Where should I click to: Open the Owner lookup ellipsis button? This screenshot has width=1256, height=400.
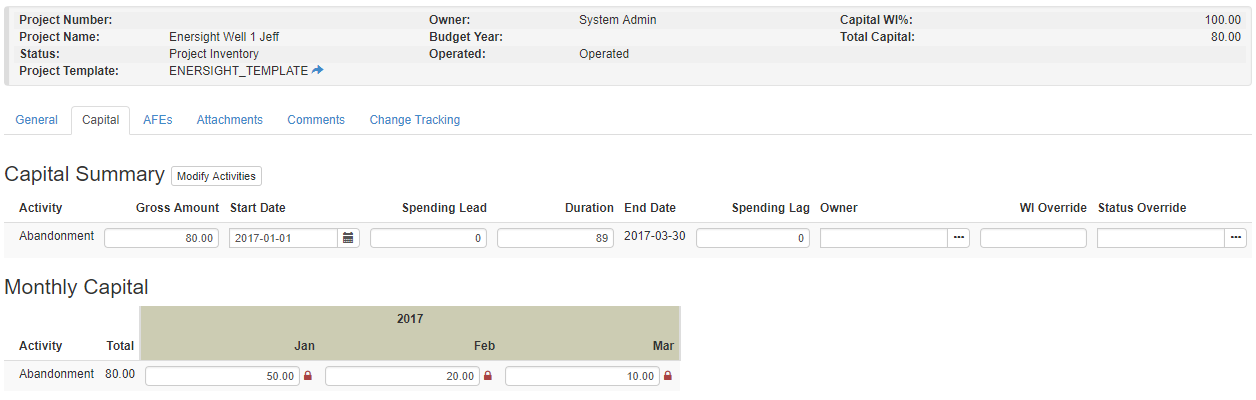[959, 238]
